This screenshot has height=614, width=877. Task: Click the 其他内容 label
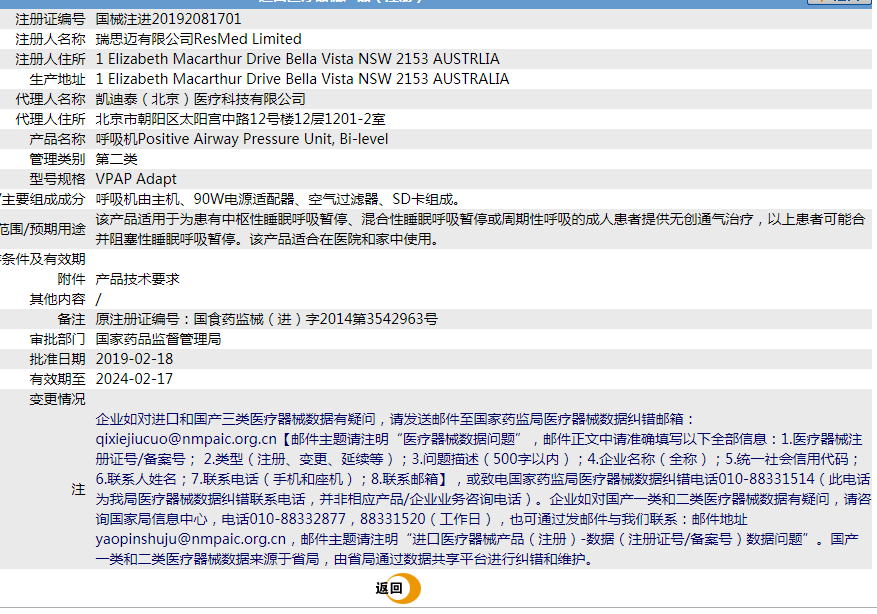point(57,299)
